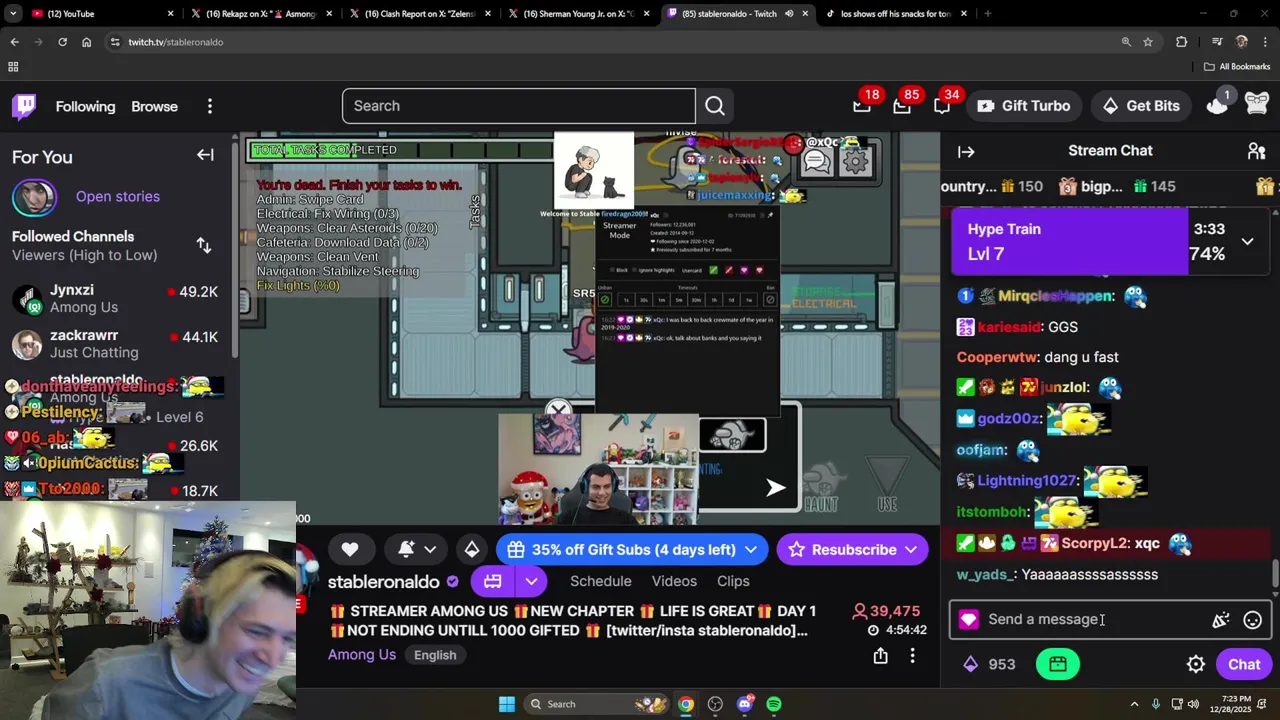The width and height of the screenshot is (1280, 720).
Task: Collapse the For You sidebar
Action: pyautogui.click(x=205, y=155)
